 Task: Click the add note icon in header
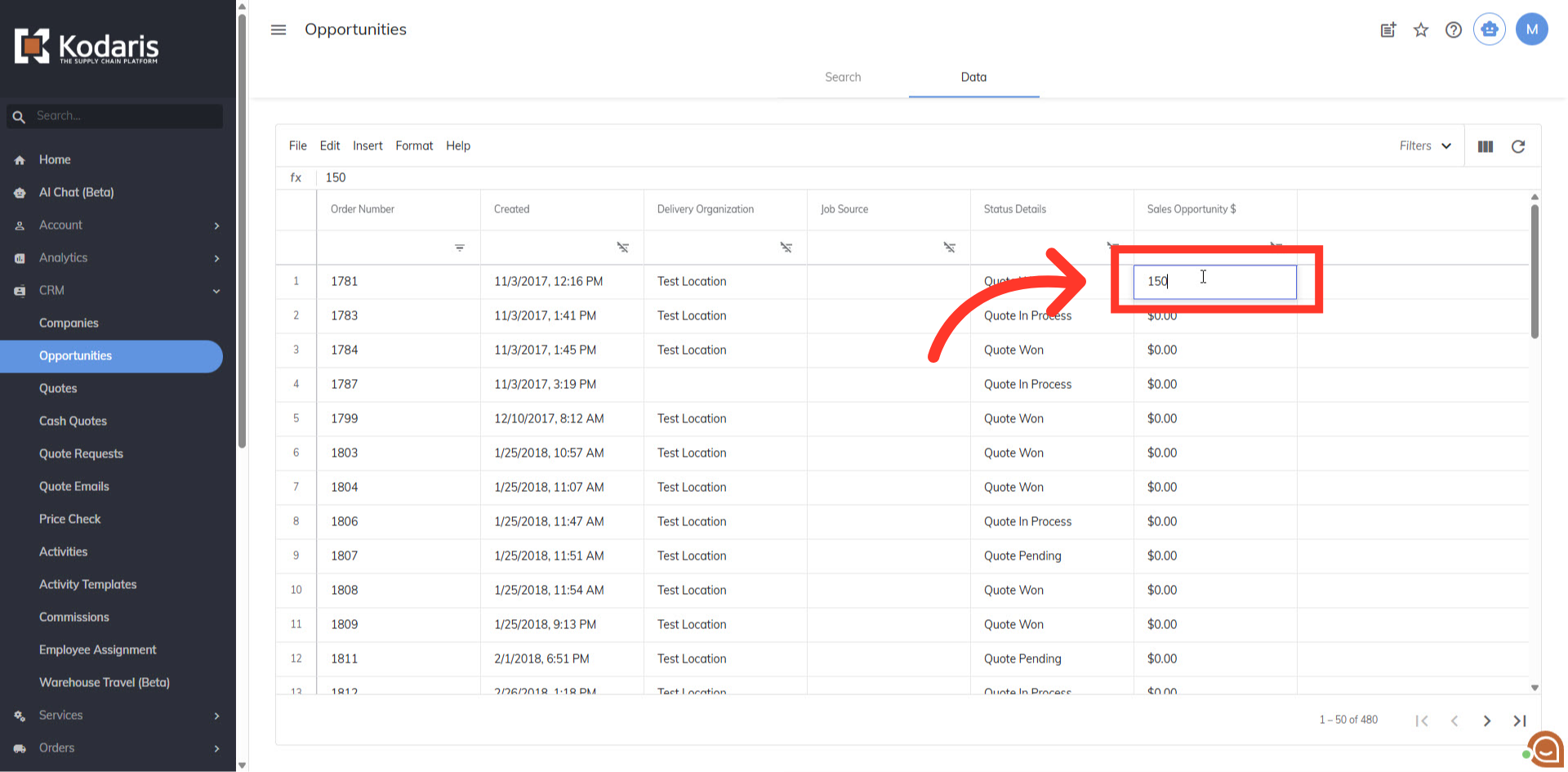click(1388, 30)
